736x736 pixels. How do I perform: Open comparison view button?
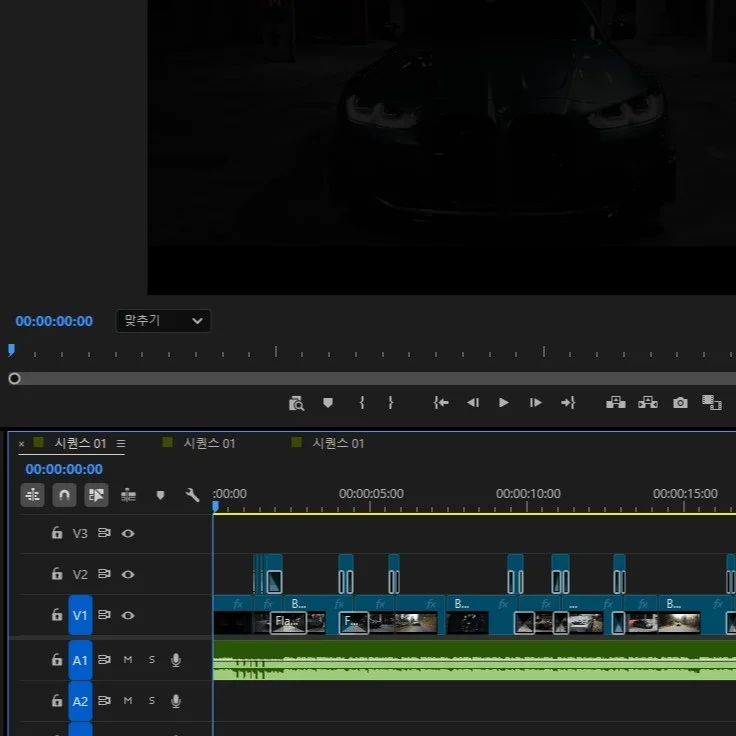pyautogui.click(x=712, y=403)
